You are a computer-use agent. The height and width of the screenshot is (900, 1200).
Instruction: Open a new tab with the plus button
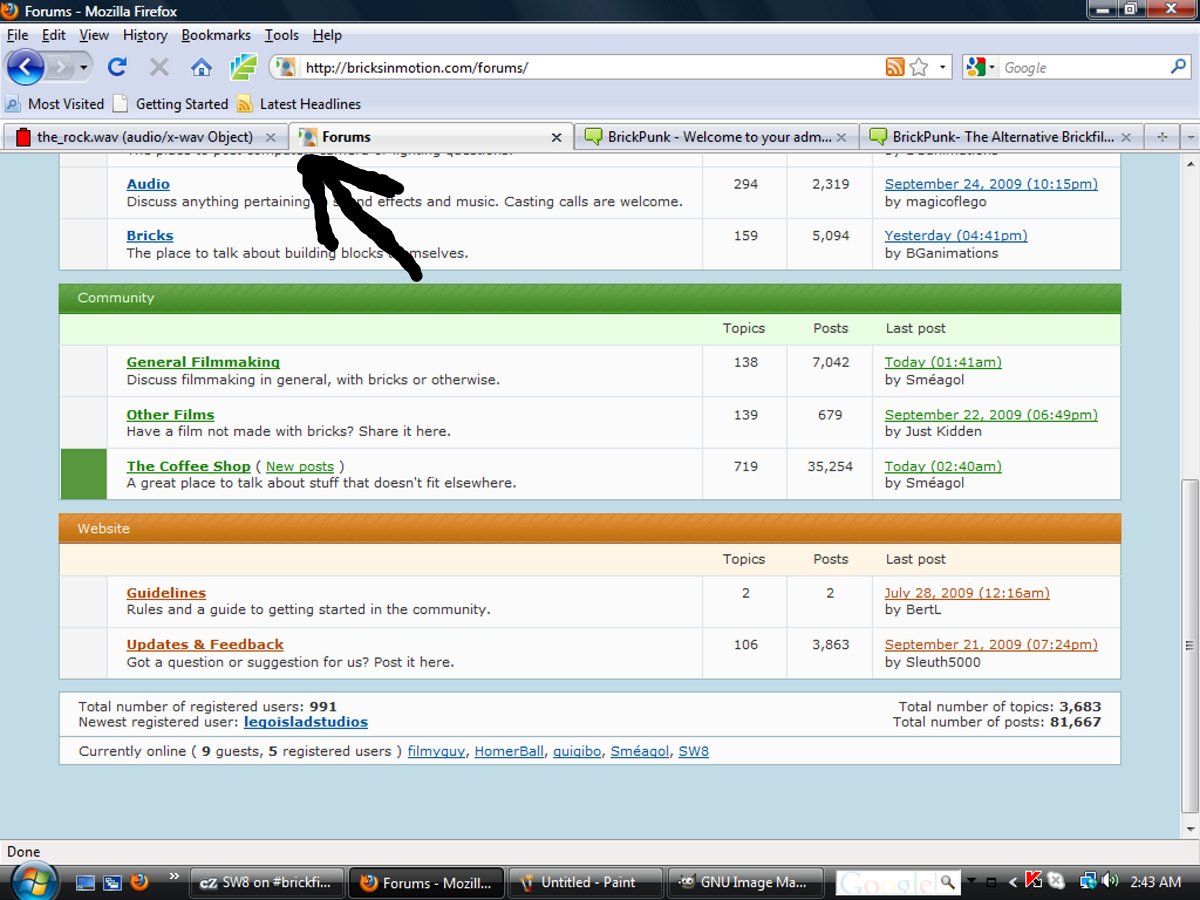(x=1162, y=137)
